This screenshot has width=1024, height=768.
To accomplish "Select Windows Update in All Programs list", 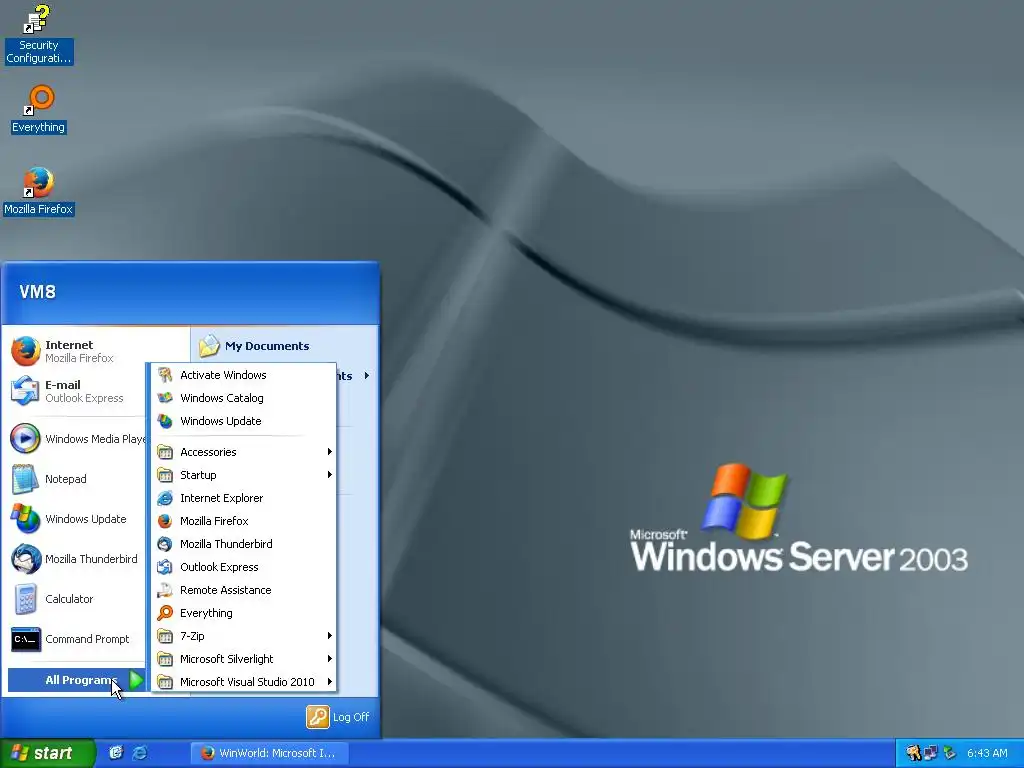I will (x=244, y=421).
